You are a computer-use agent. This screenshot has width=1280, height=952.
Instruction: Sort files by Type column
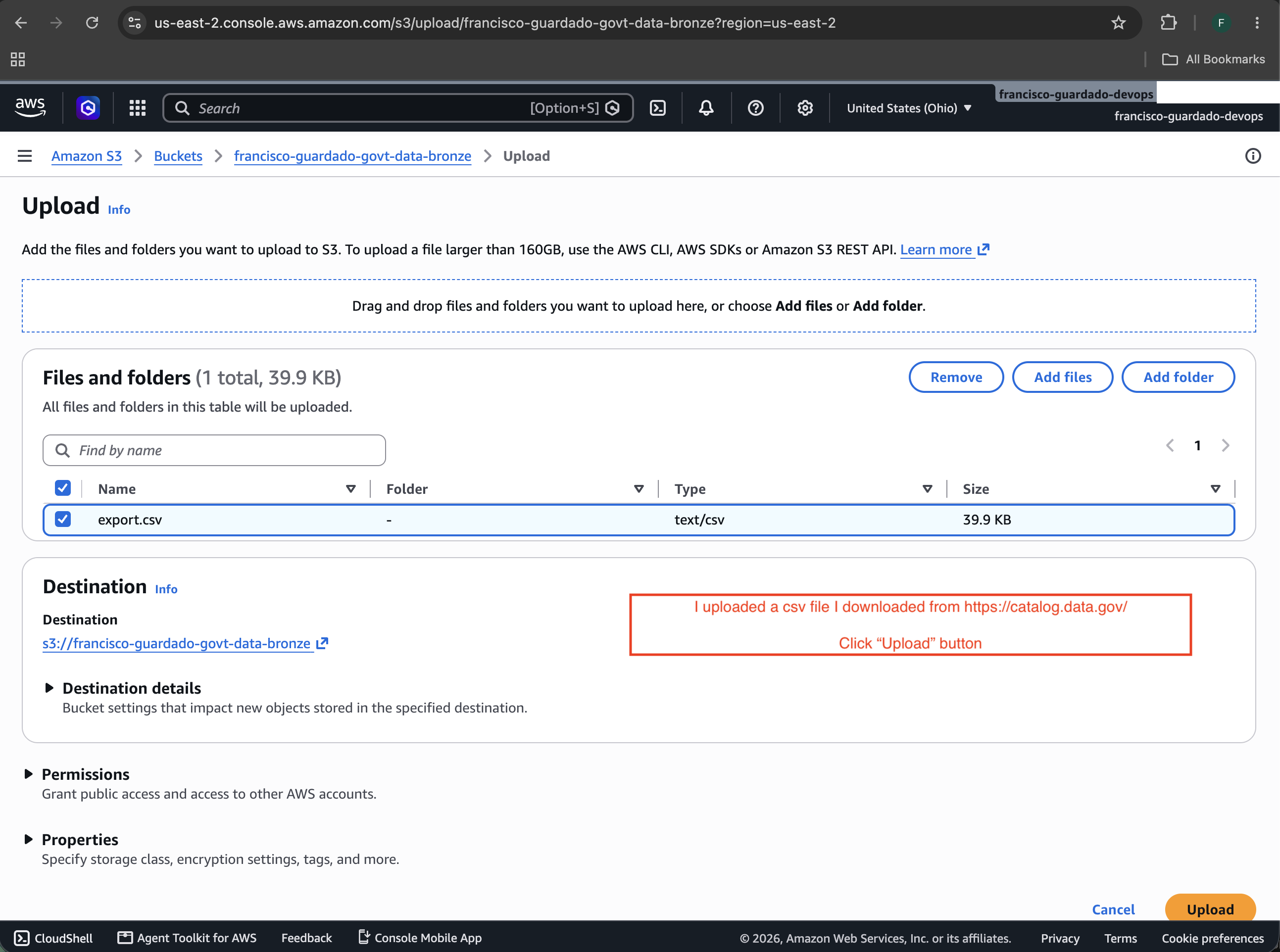click(927, 489)
